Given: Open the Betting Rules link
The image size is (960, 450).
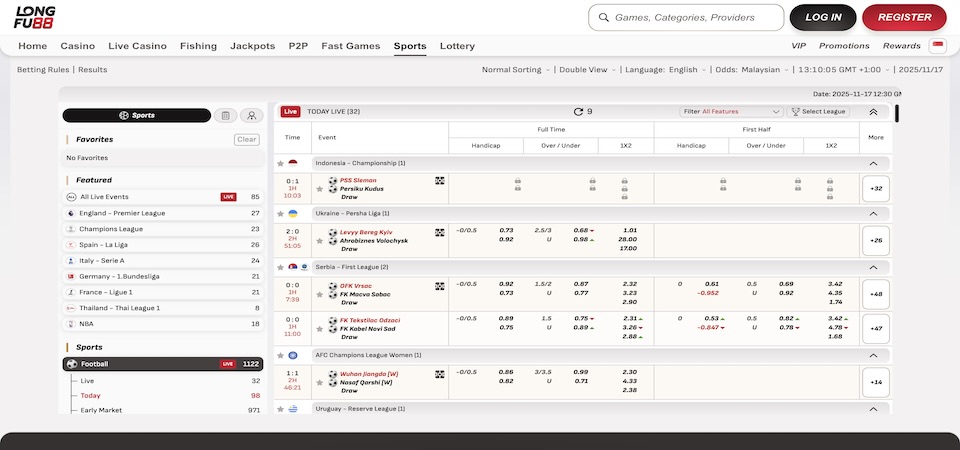Looking at the screenshot, I should 43,70.
